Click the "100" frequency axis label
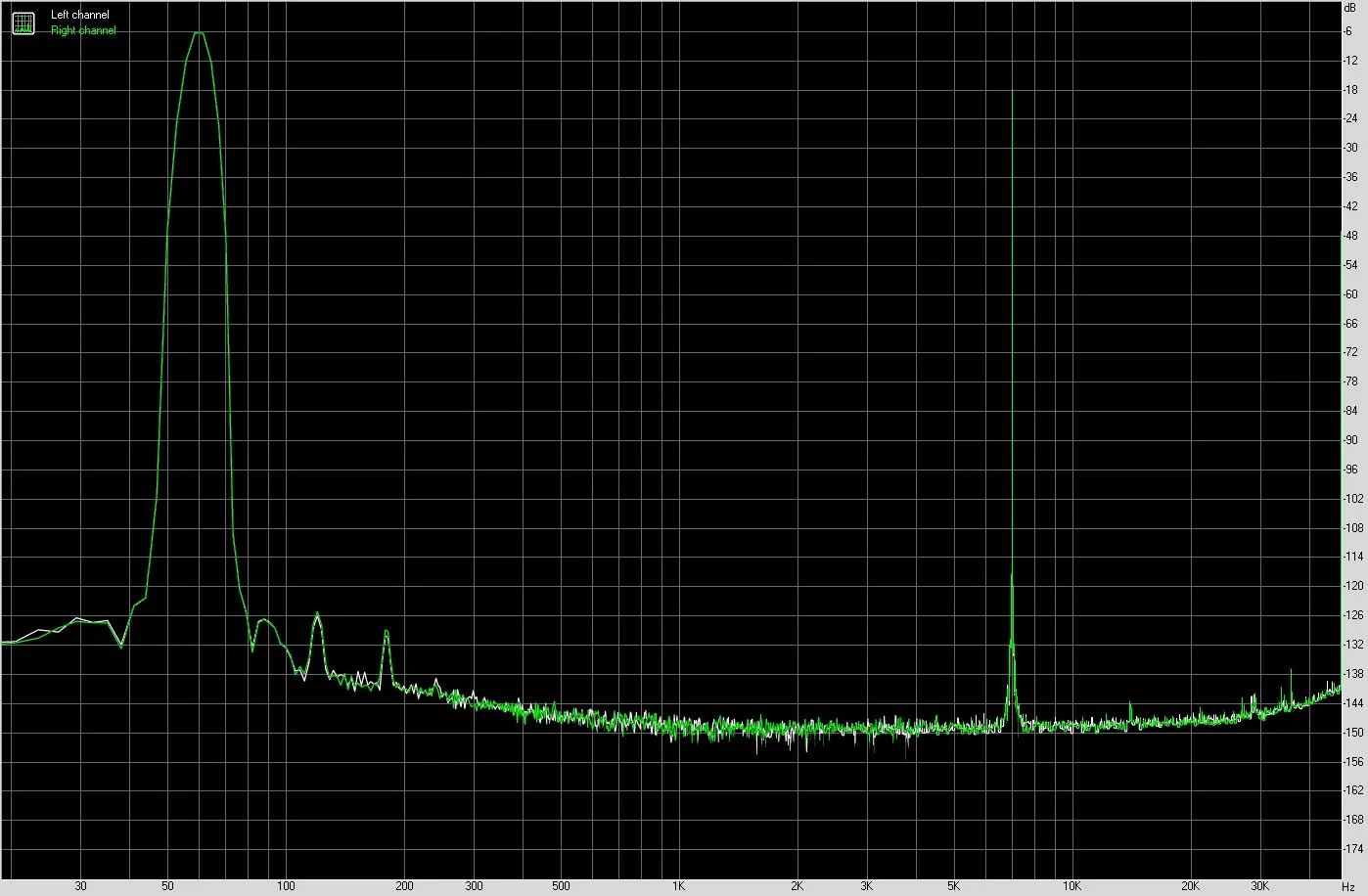This screenshot has height=896, width=1368. tap(286, 886)
